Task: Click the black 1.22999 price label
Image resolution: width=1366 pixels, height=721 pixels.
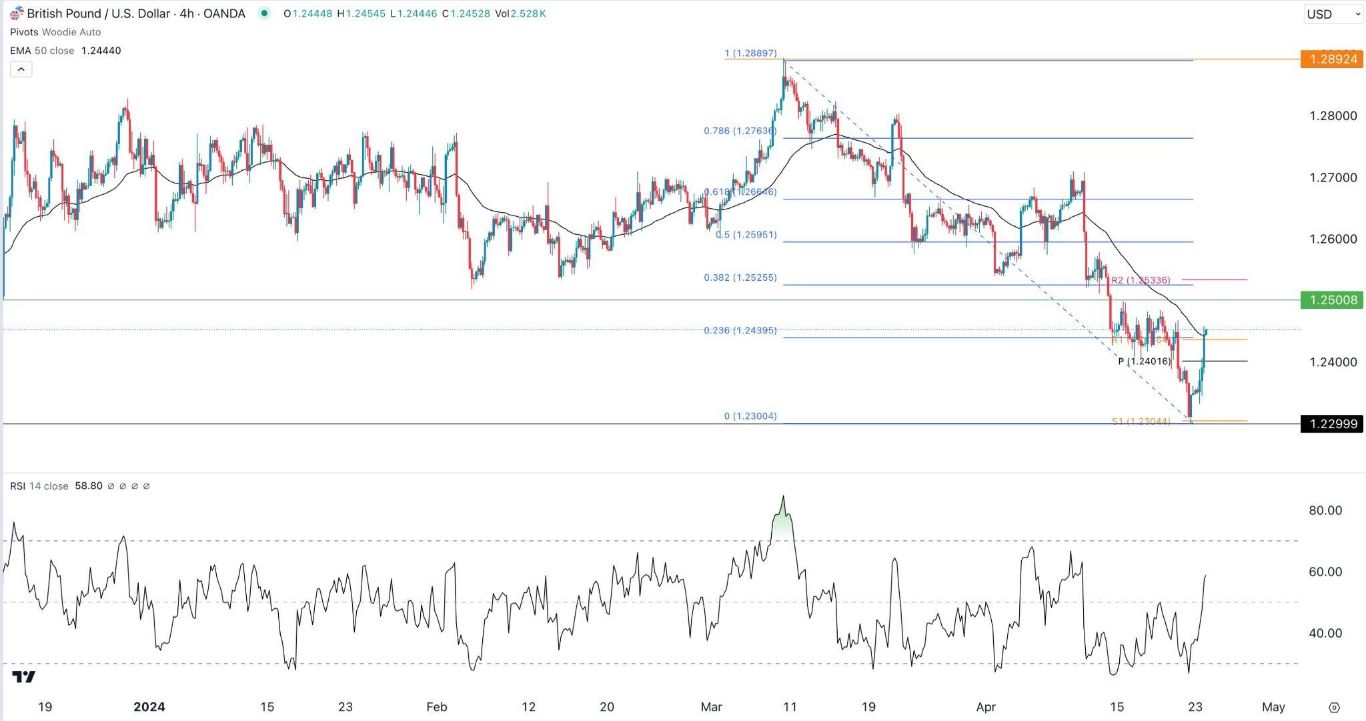Action: [1331, 424]
